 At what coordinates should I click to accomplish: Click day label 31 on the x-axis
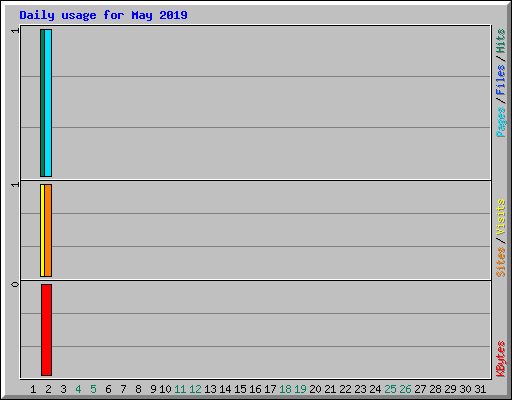click(480, 389)
